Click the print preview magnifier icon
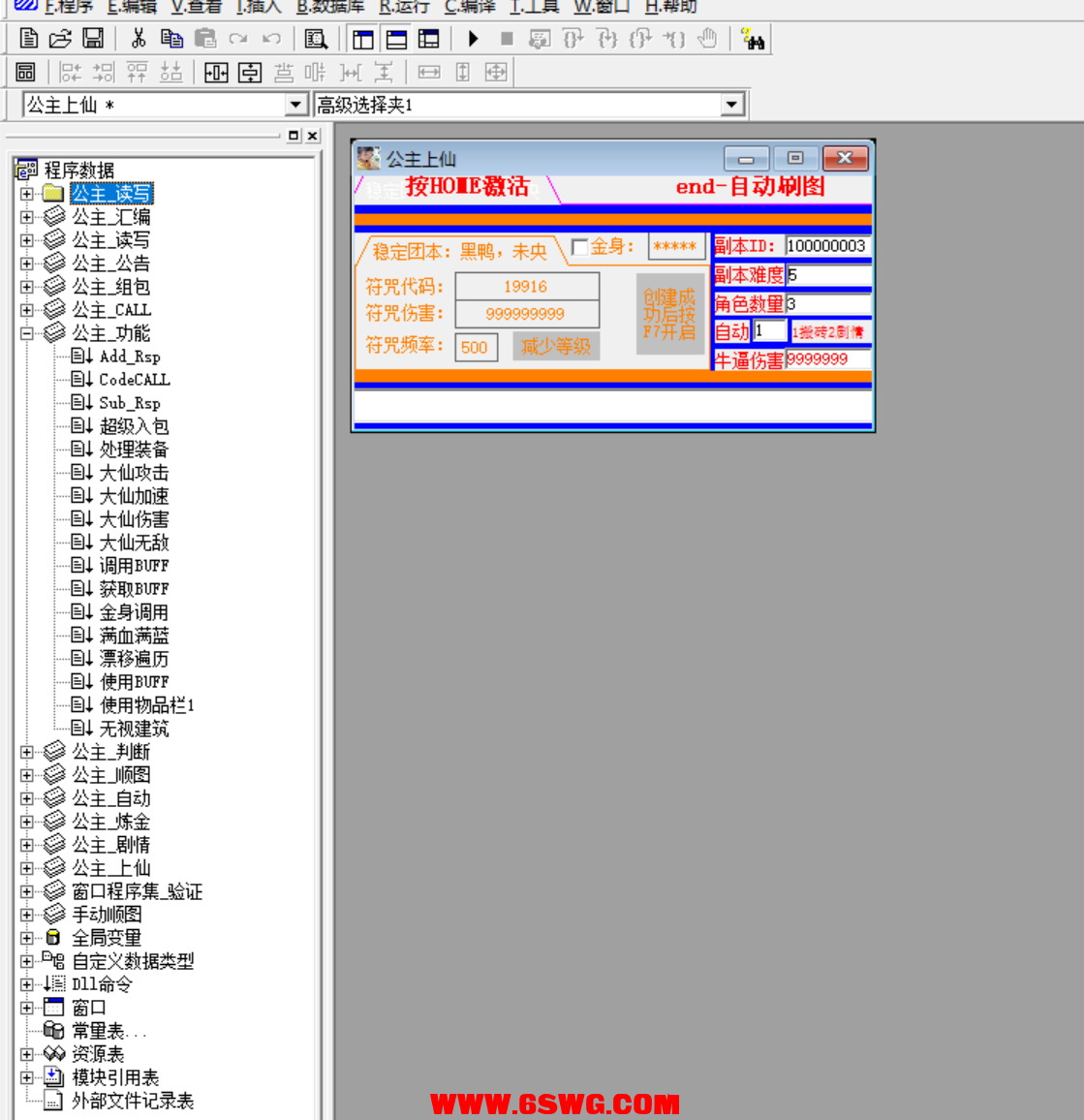This screenshot has height=1120, width=1084. tap(316, 40)
